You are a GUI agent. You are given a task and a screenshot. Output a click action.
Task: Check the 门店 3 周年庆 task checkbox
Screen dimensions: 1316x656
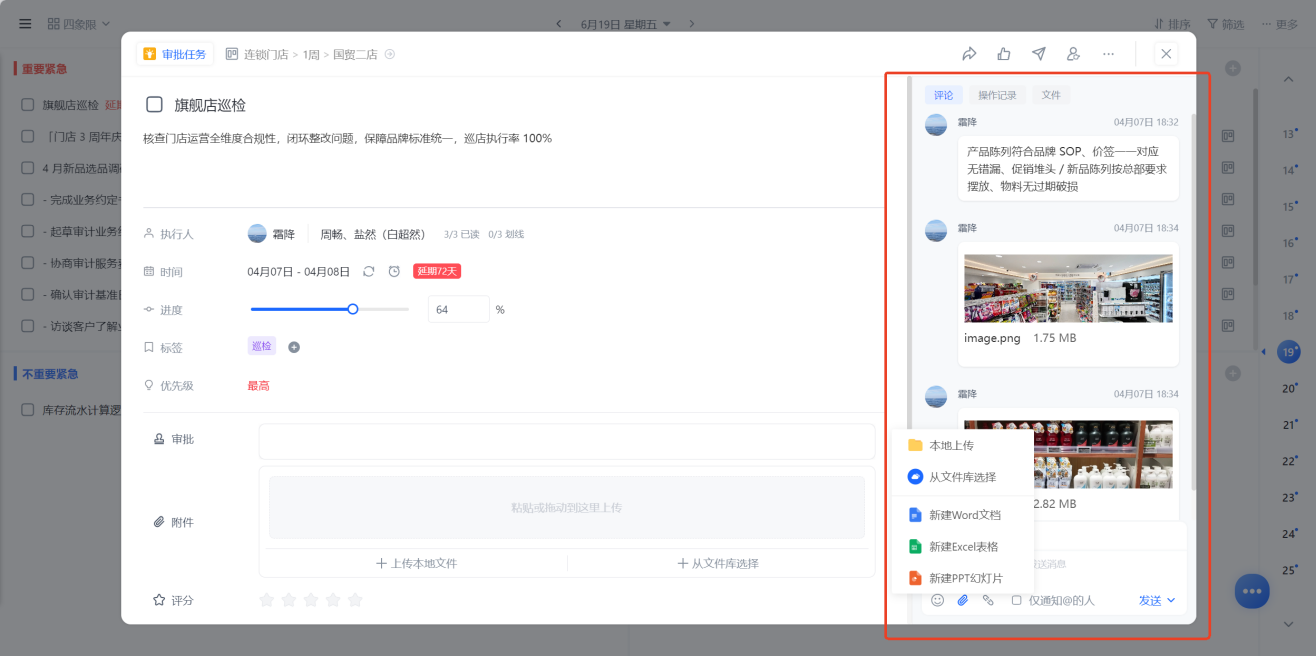point(28,137)
